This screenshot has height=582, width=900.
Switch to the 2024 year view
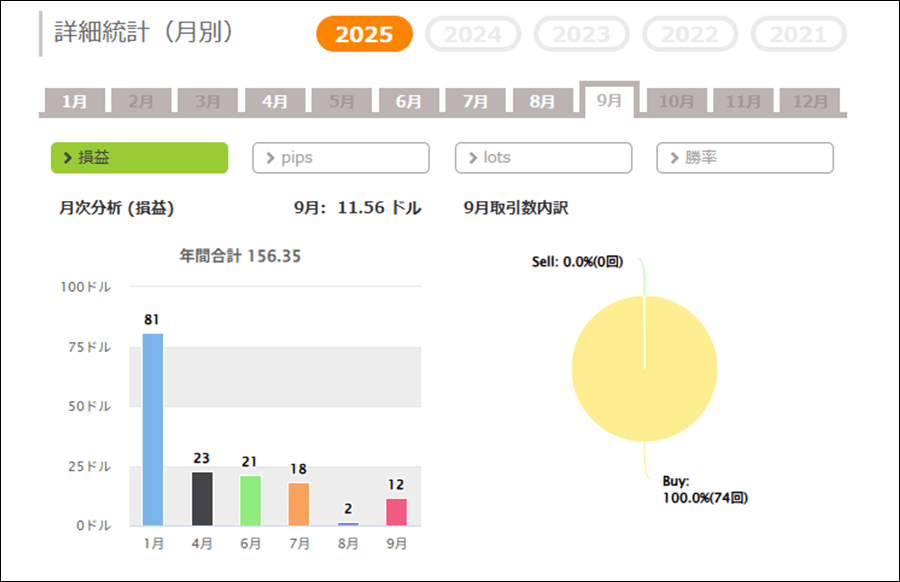click(473, 34)
